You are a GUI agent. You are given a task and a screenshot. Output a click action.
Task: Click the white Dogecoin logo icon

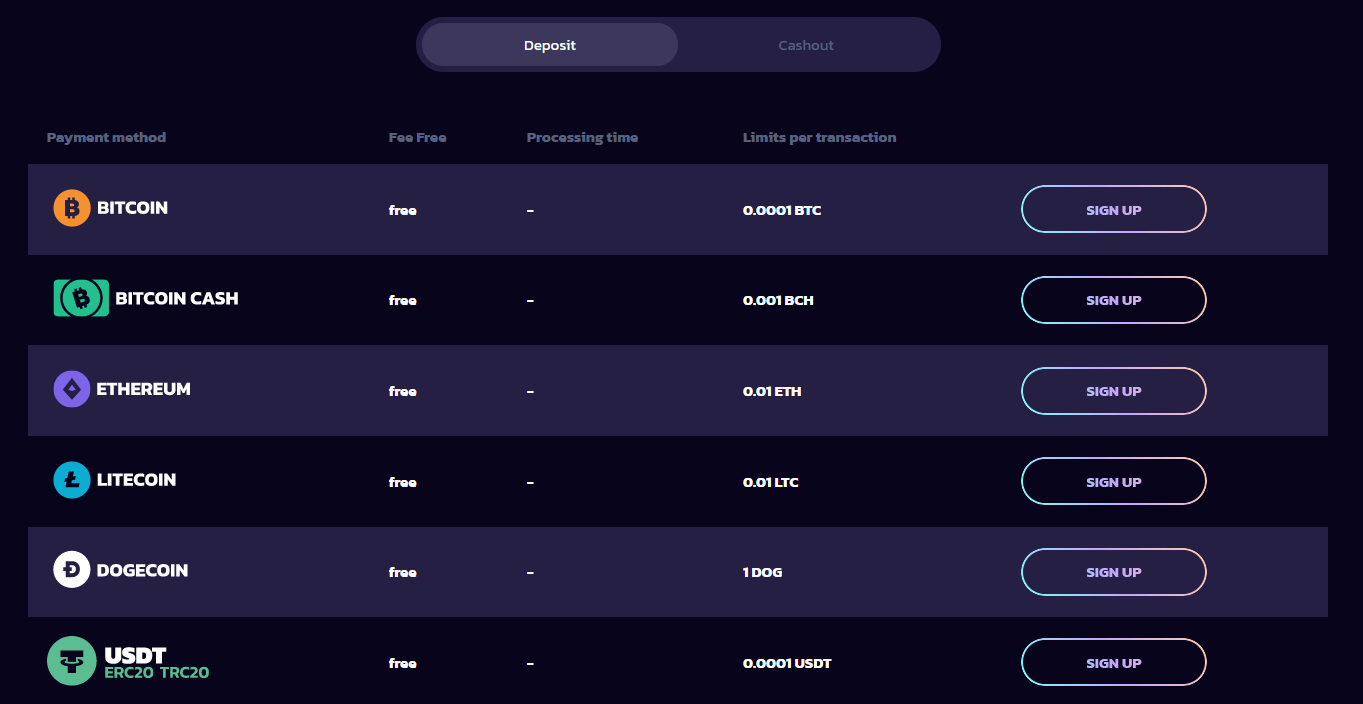(x=71, y=570)
